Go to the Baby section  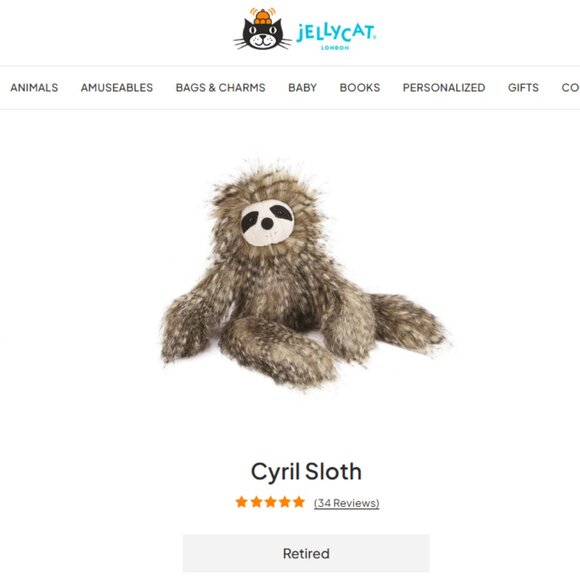point(303,88)
